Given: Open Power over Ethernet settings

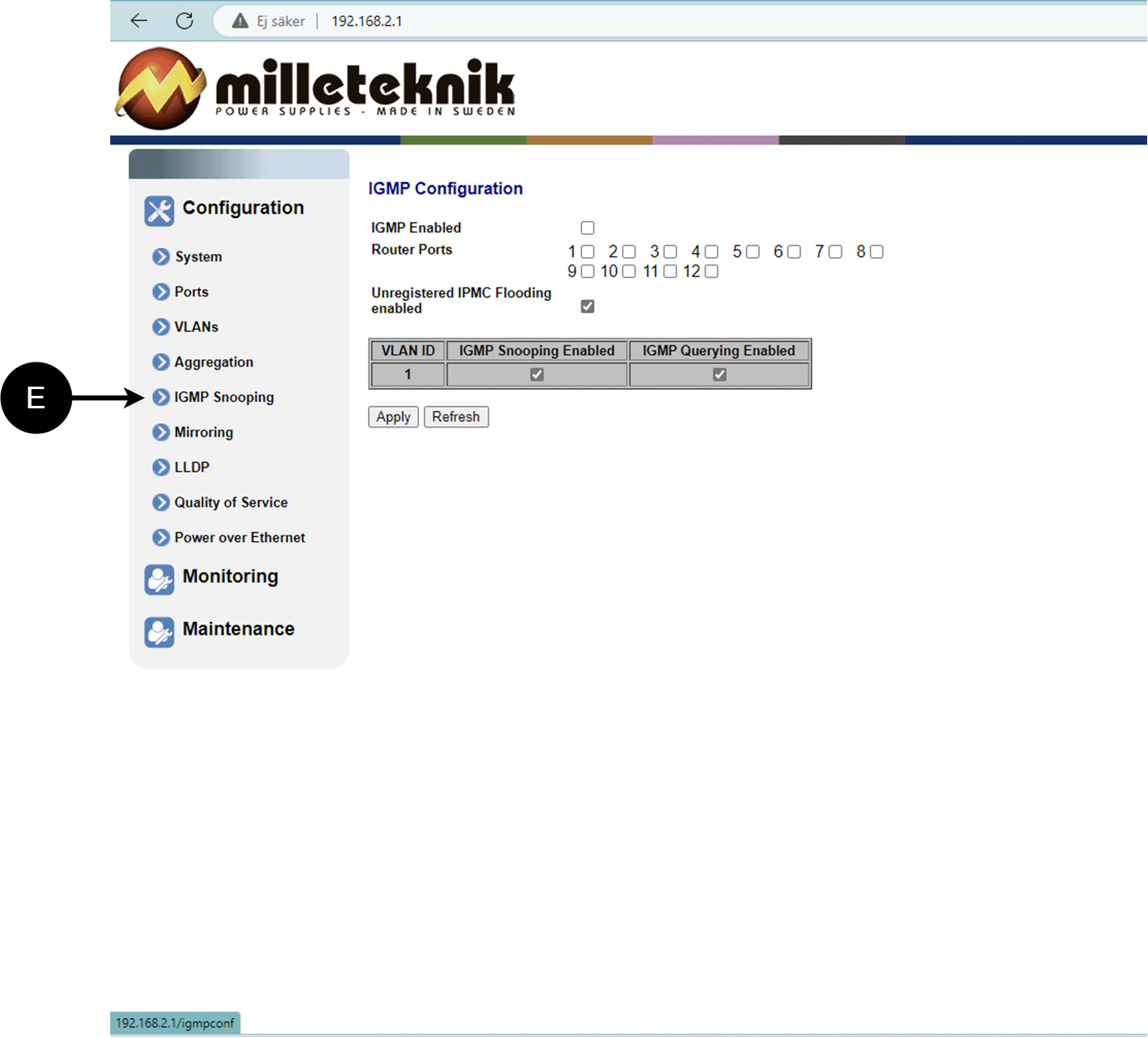Looking at the screenshot, I should click(240, 537).
